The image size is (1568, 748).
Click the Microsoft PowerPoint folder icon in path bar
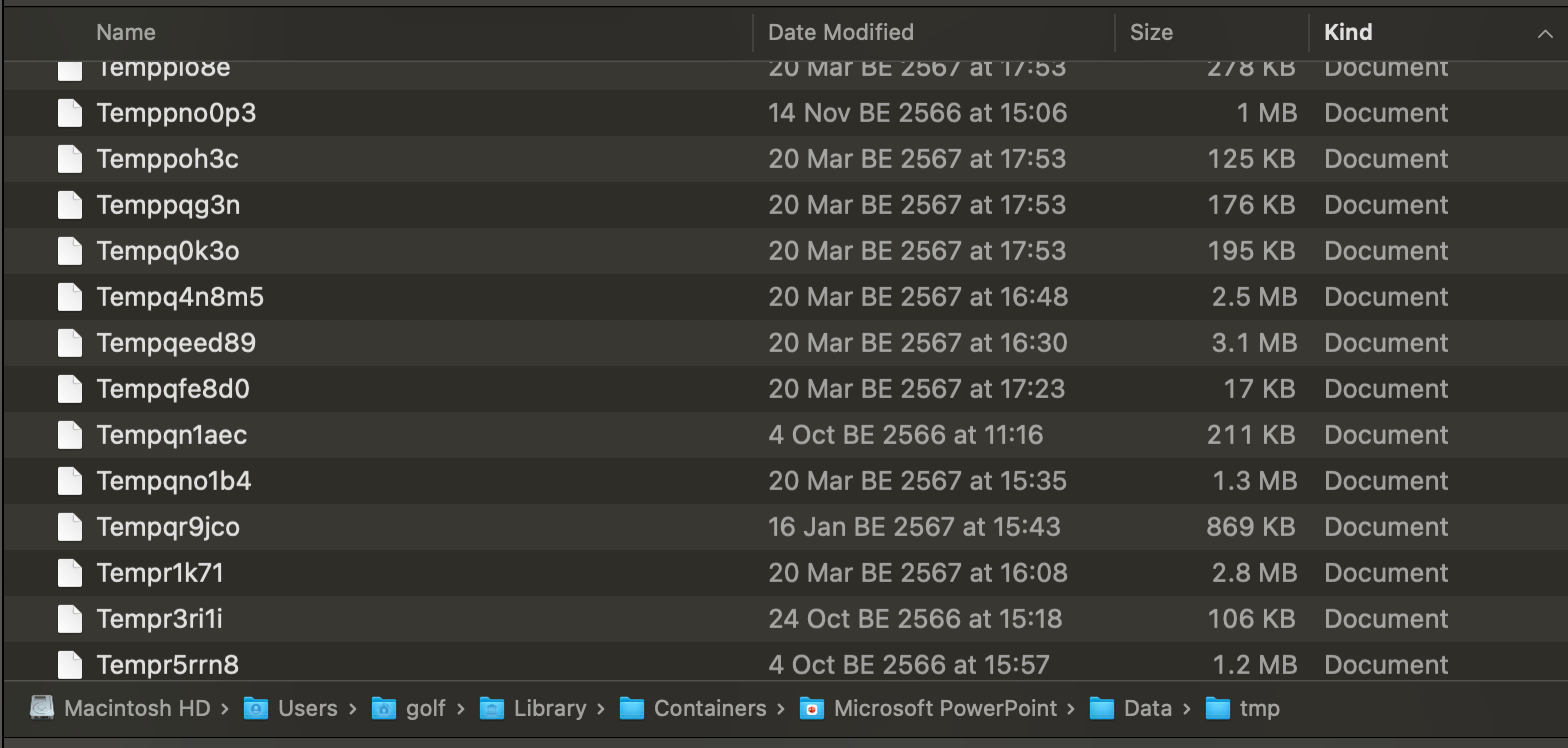coord(811,708)
